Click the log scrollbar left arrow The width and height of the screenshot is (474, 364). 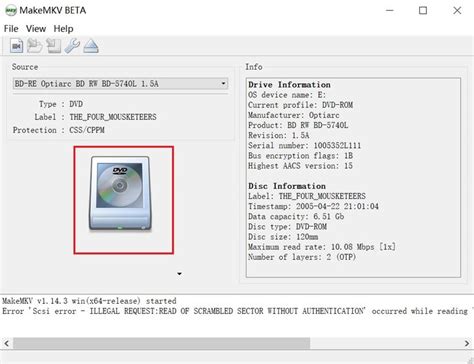click(6, 343)
